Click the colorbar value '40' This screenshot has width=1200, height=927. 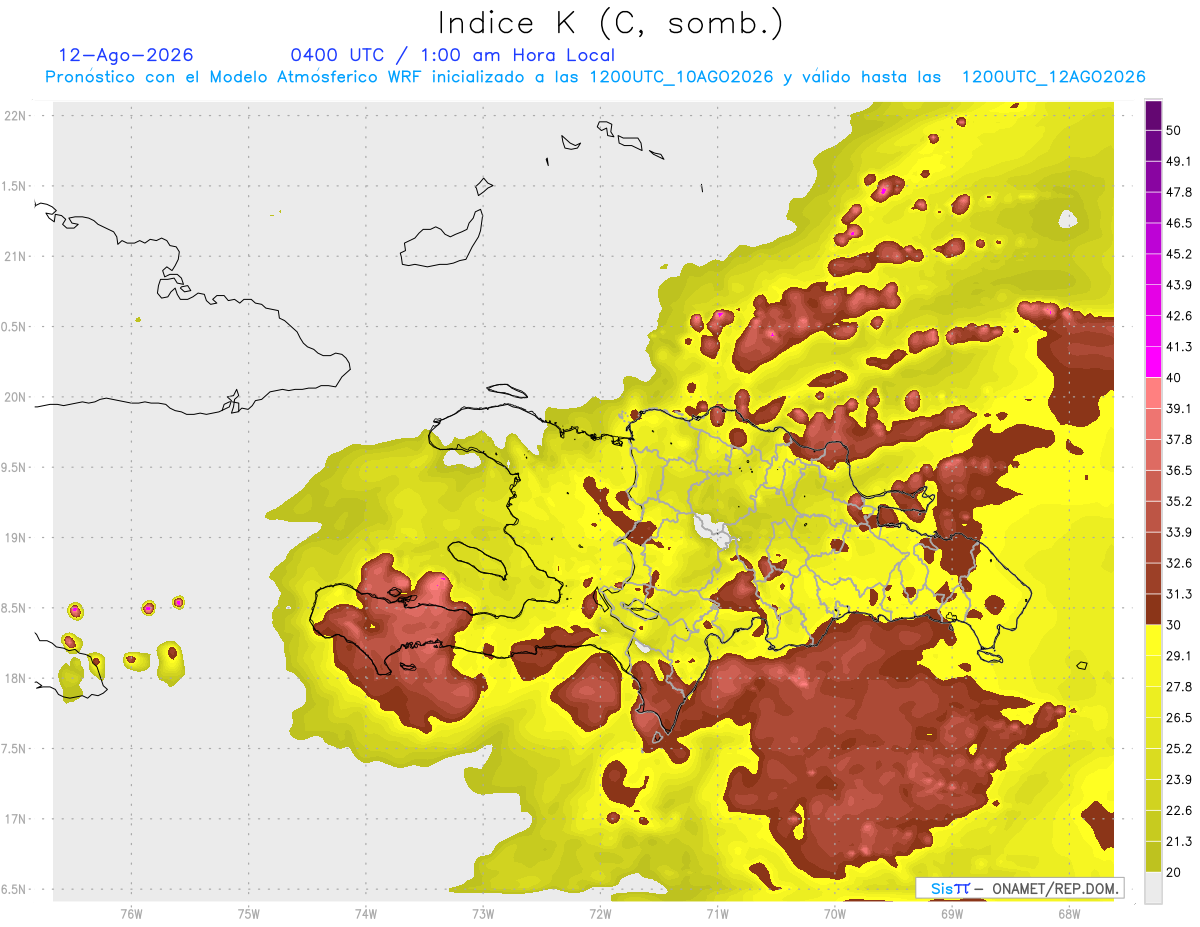pyautogui.click(x=1174, y=378)
